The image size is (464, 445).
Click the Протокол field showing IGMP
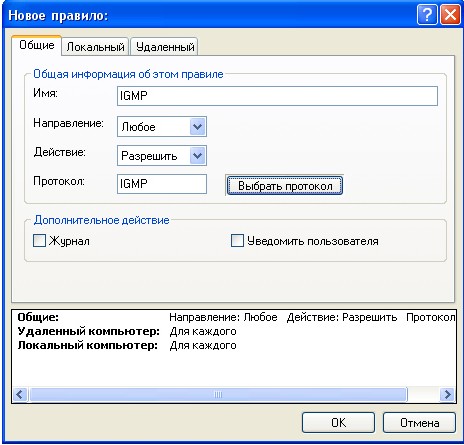(162, 184)
